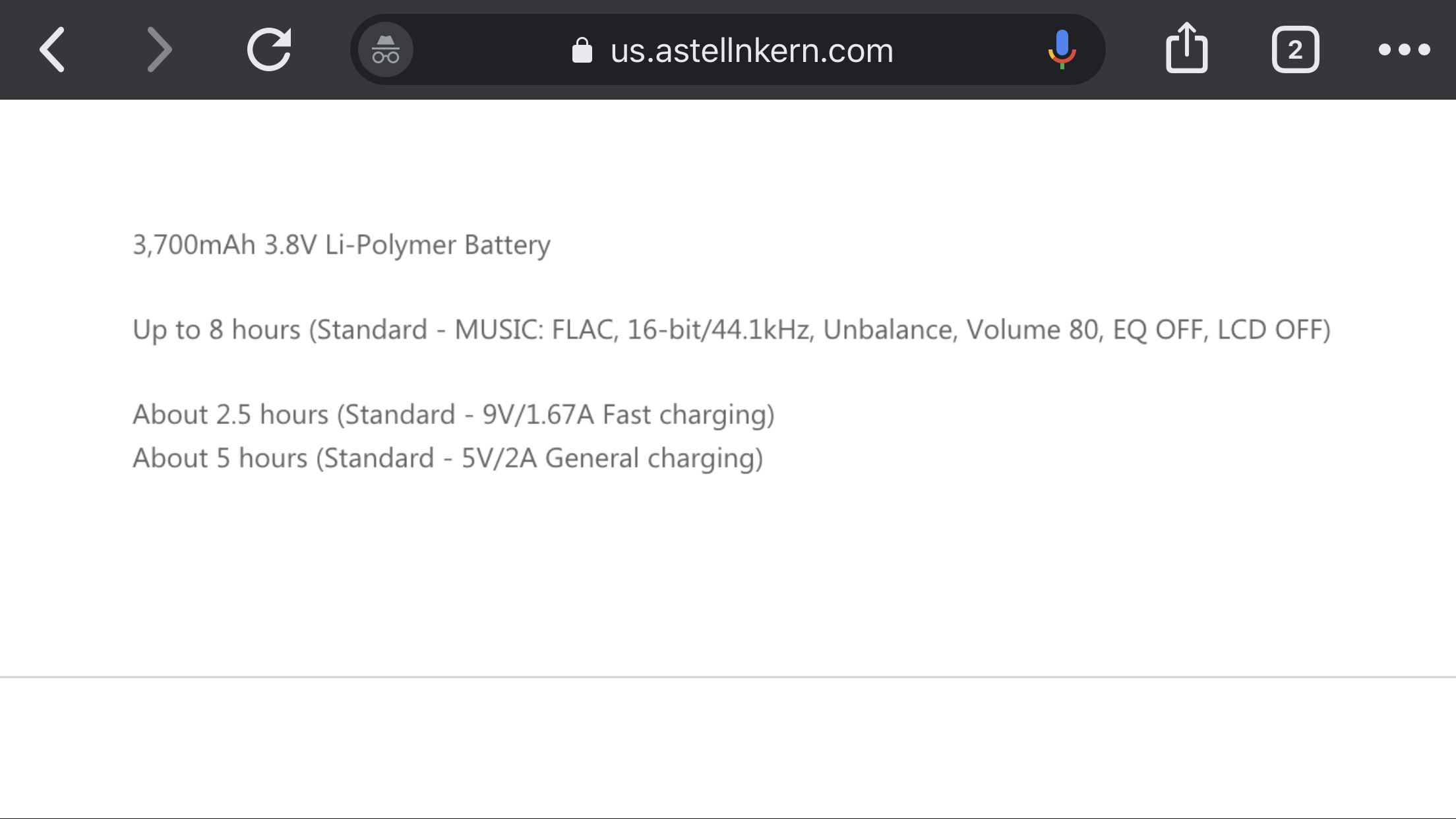This screenshot has width=1456, height=819.
Task: Tap the text FLAC in playback spec
Action: coord(584,330)
